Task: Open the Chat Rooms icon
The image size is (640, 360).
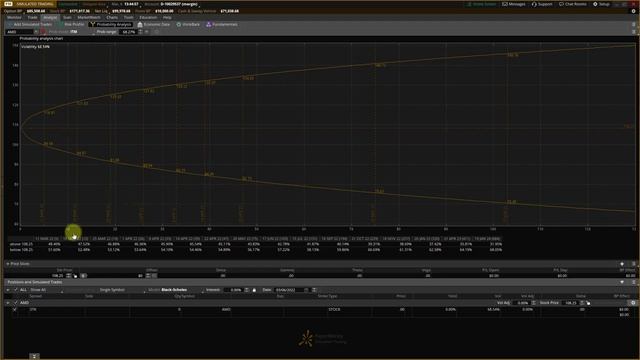Action: pyautogui.click(x=561, y=4)
